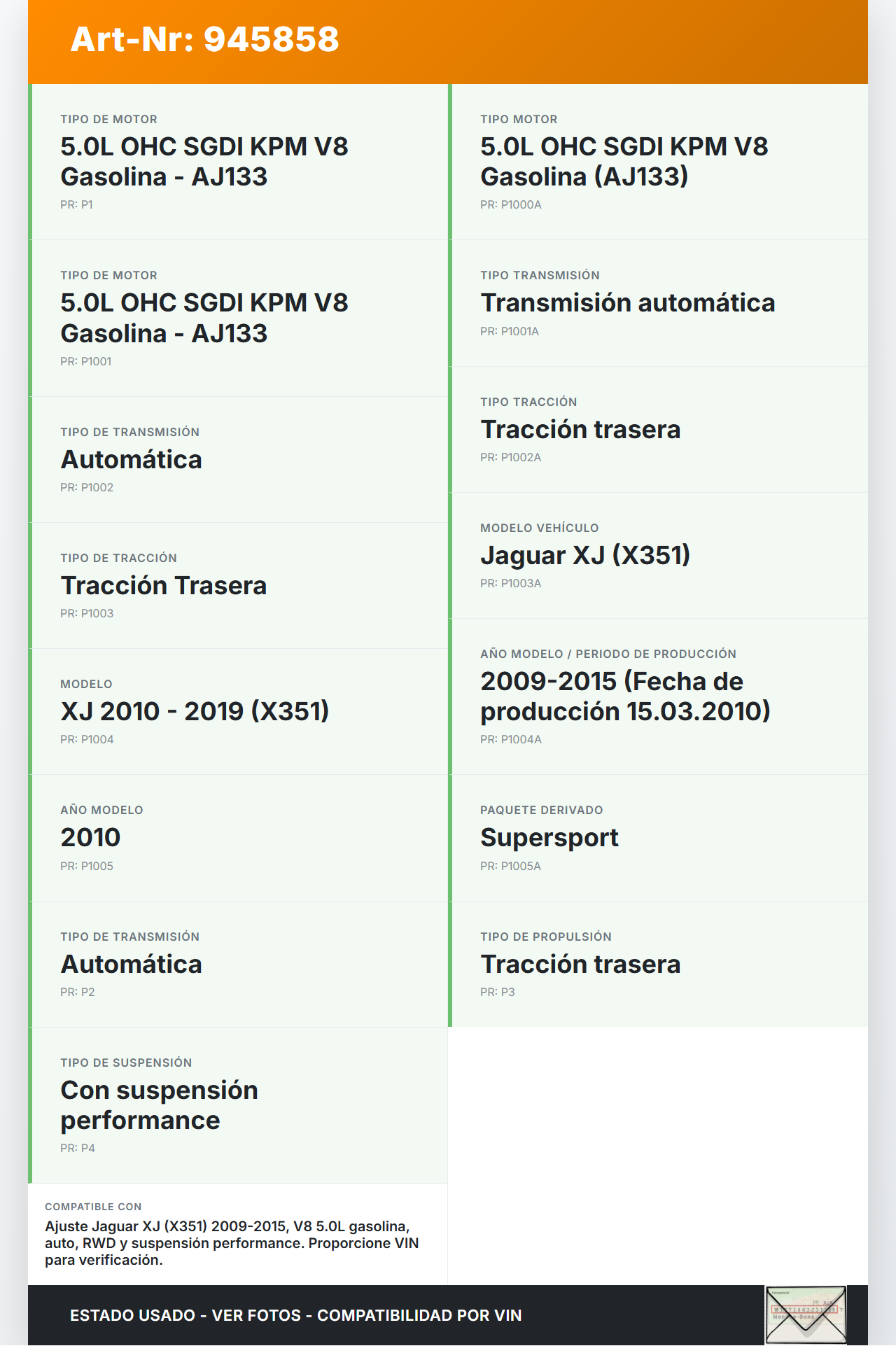
Task: Select the 2009-2015 production period card
Action: pos(658,696)
